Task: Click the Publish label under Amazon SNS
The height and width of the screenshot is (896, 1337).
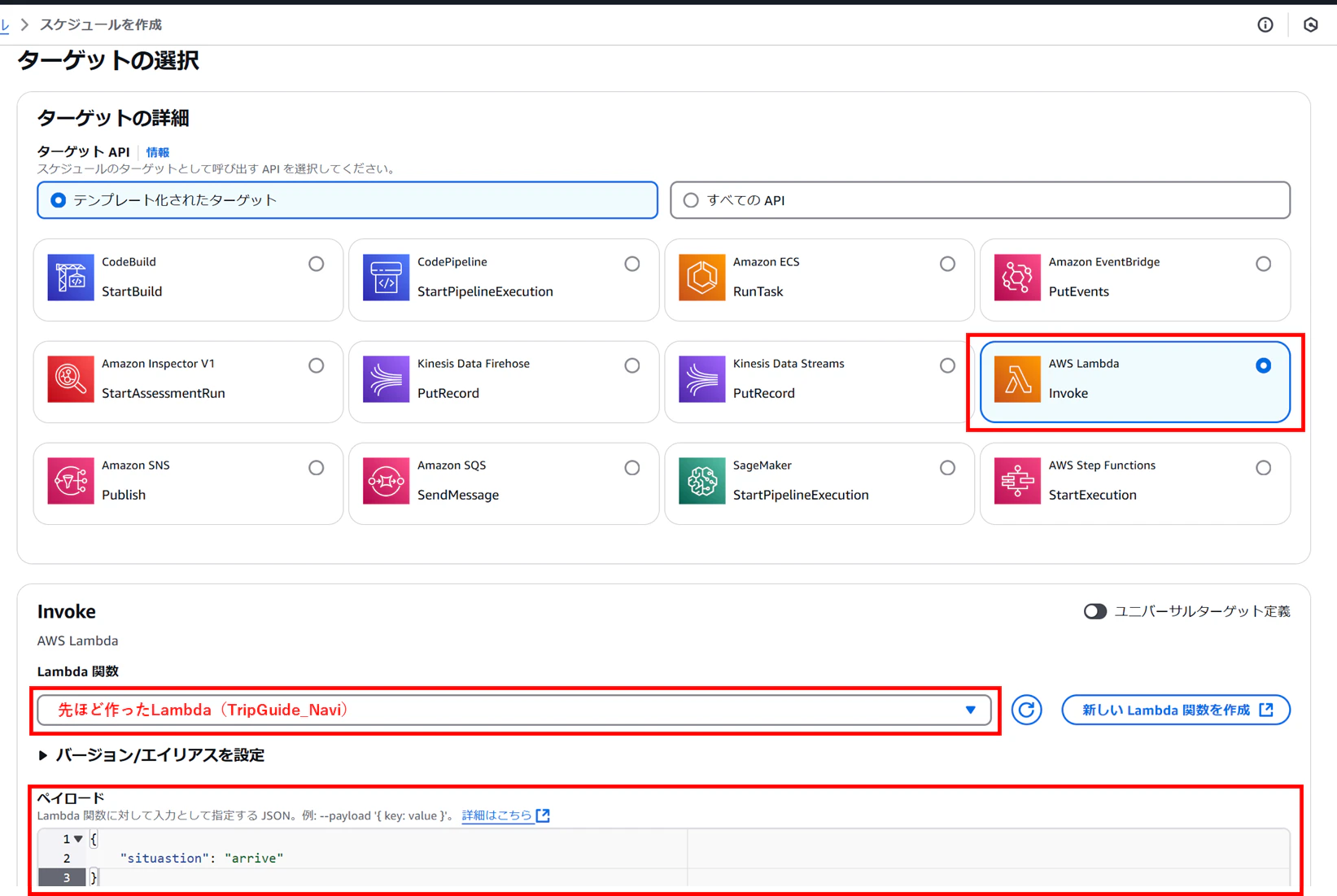Action: pos(124,495)
